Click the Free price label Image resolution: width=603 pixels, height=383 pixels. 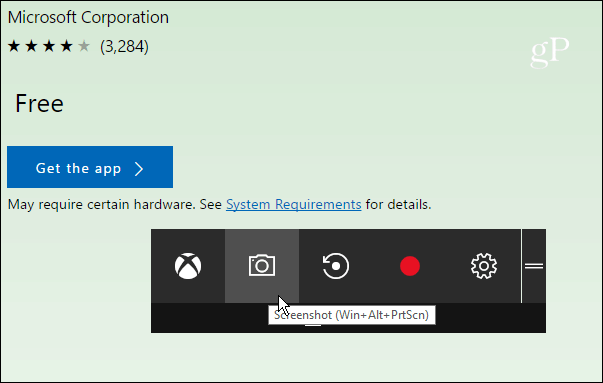coord(39,103)
